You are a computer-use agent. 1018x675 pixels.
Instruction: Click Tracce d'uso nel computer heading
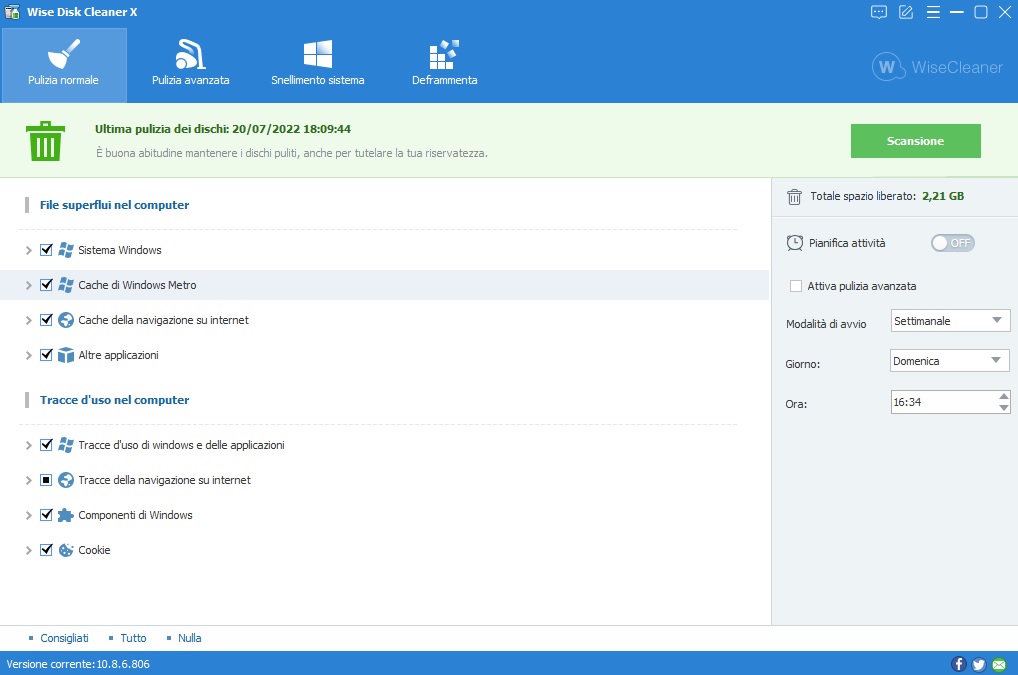(114, 400)
